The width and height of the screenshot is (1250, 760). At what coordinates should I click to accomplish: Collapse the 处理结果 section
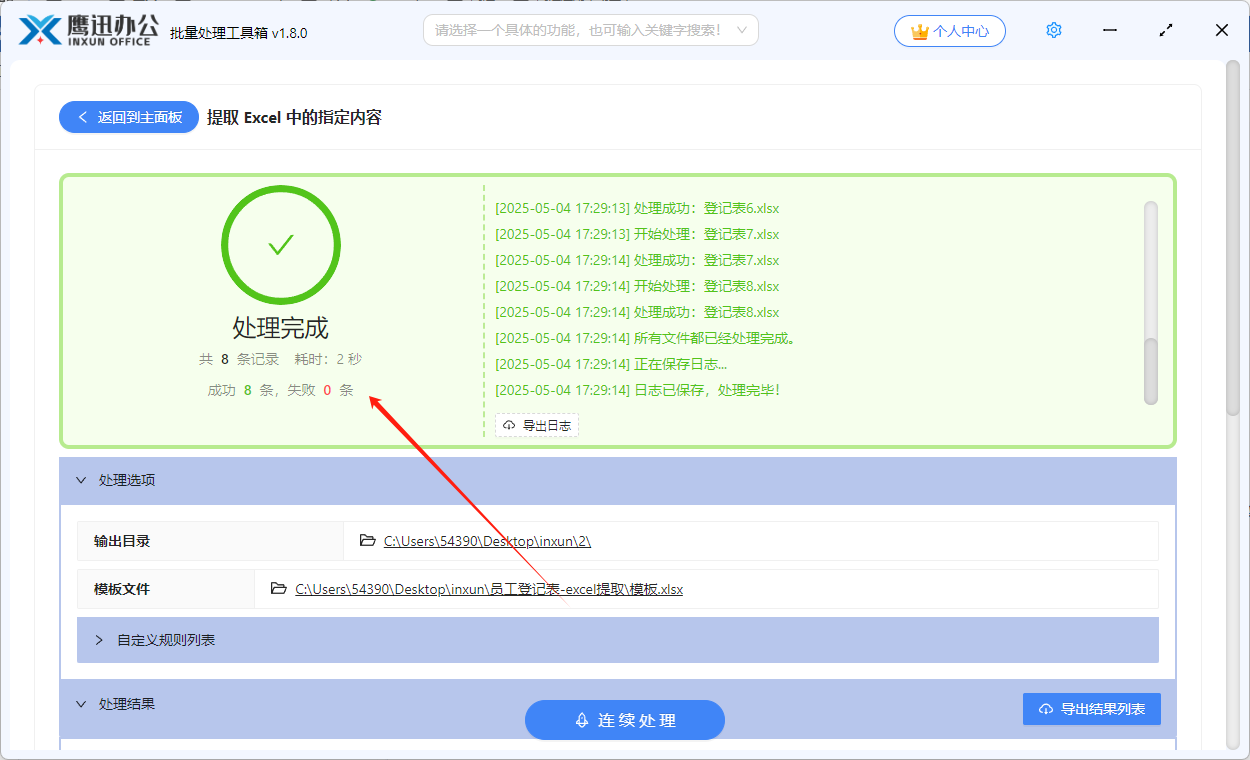pyautogui.click(x=82, y=704)
